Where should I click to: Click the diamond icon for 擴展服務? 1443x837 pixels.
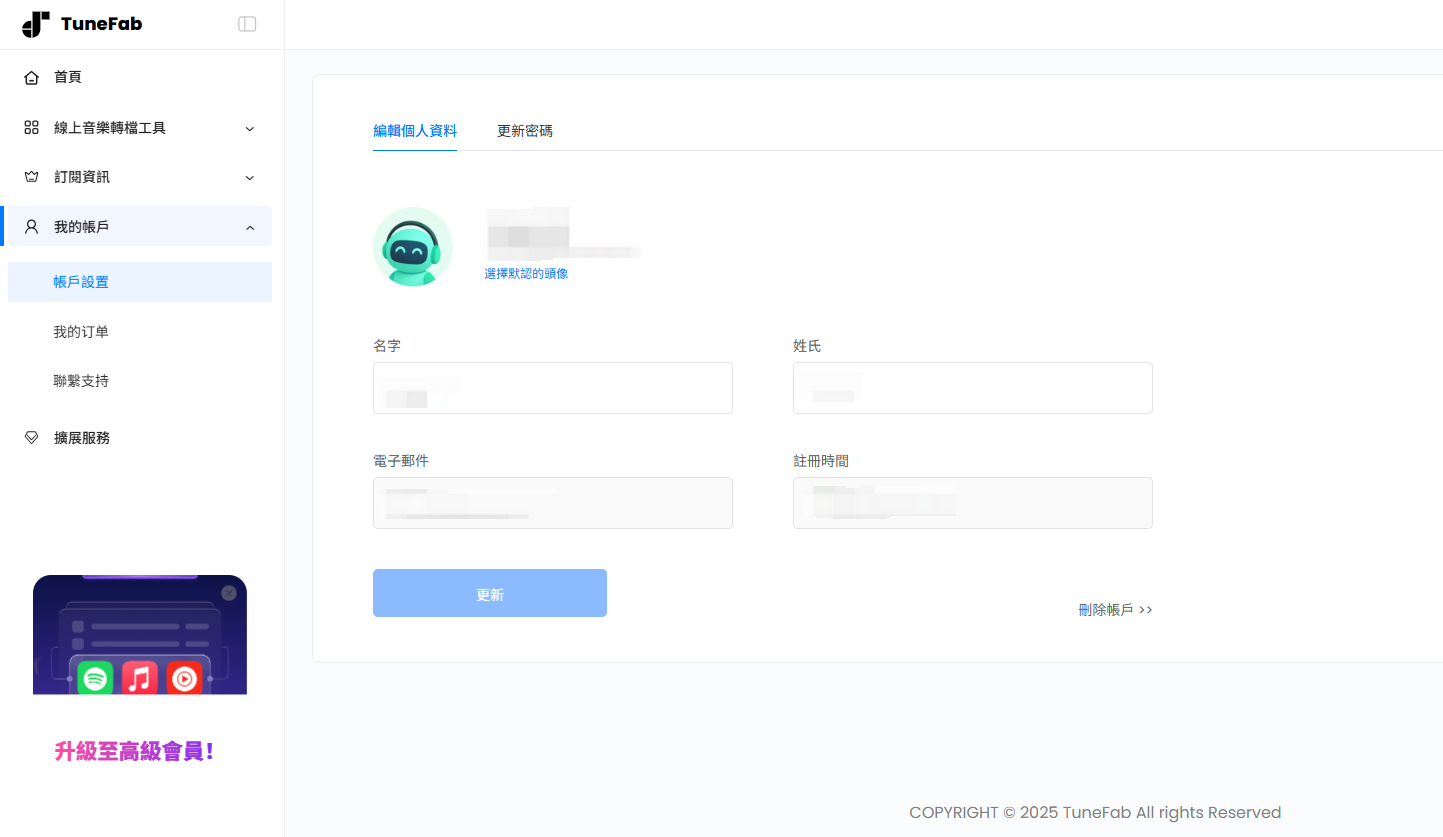click(32, 438)
